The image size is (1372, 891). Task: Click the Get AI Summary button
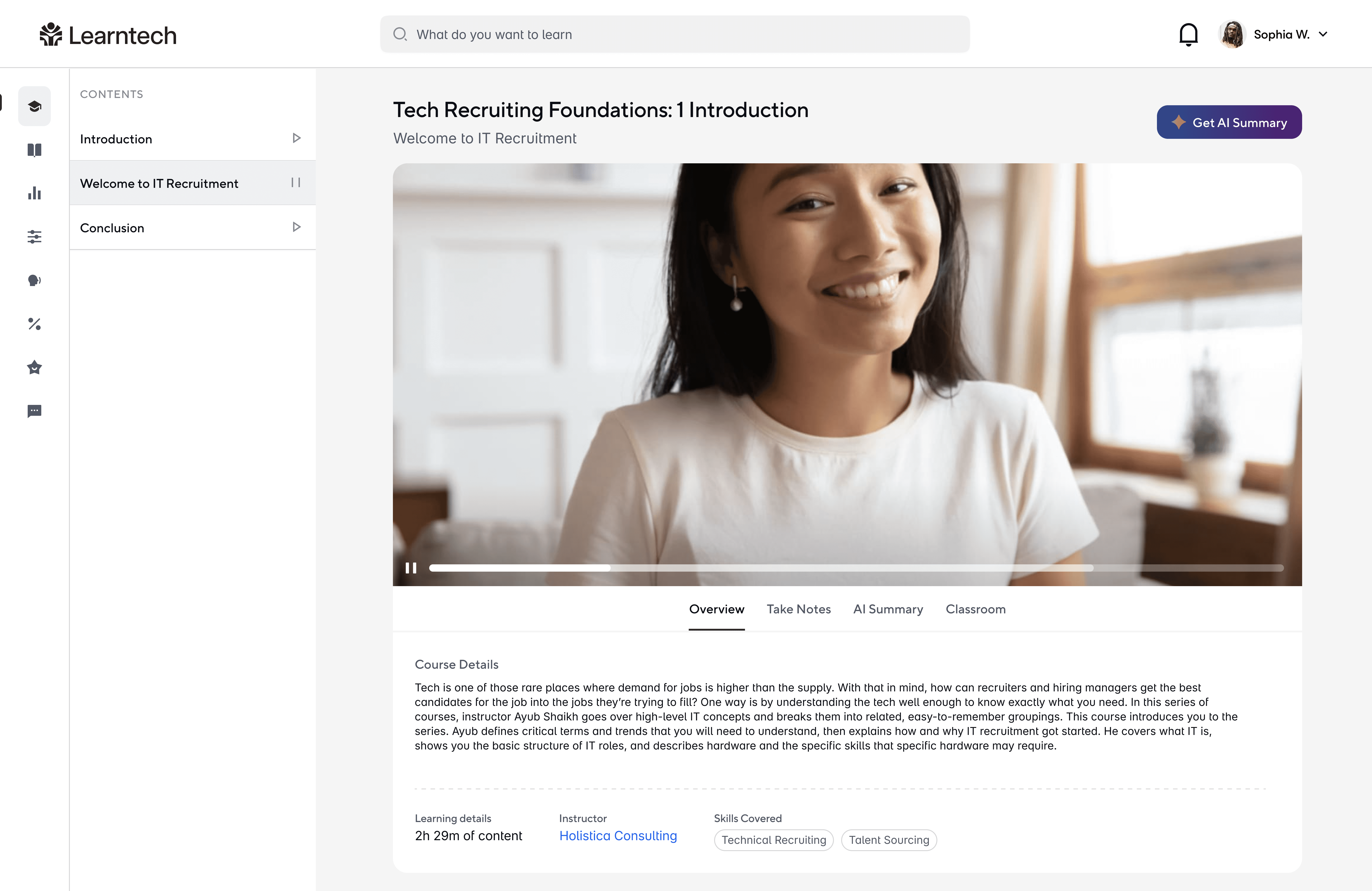pos(1229,122)
